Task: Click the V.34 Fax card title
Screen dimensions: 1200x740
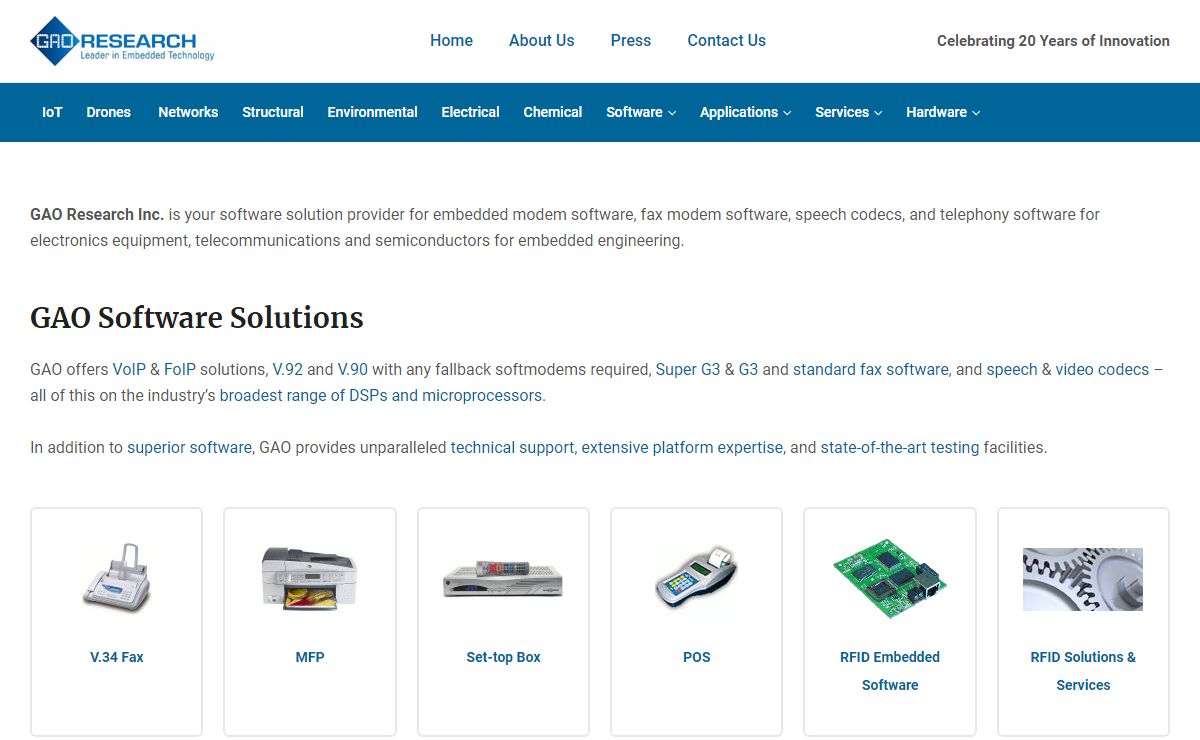Action: point(117,657)
